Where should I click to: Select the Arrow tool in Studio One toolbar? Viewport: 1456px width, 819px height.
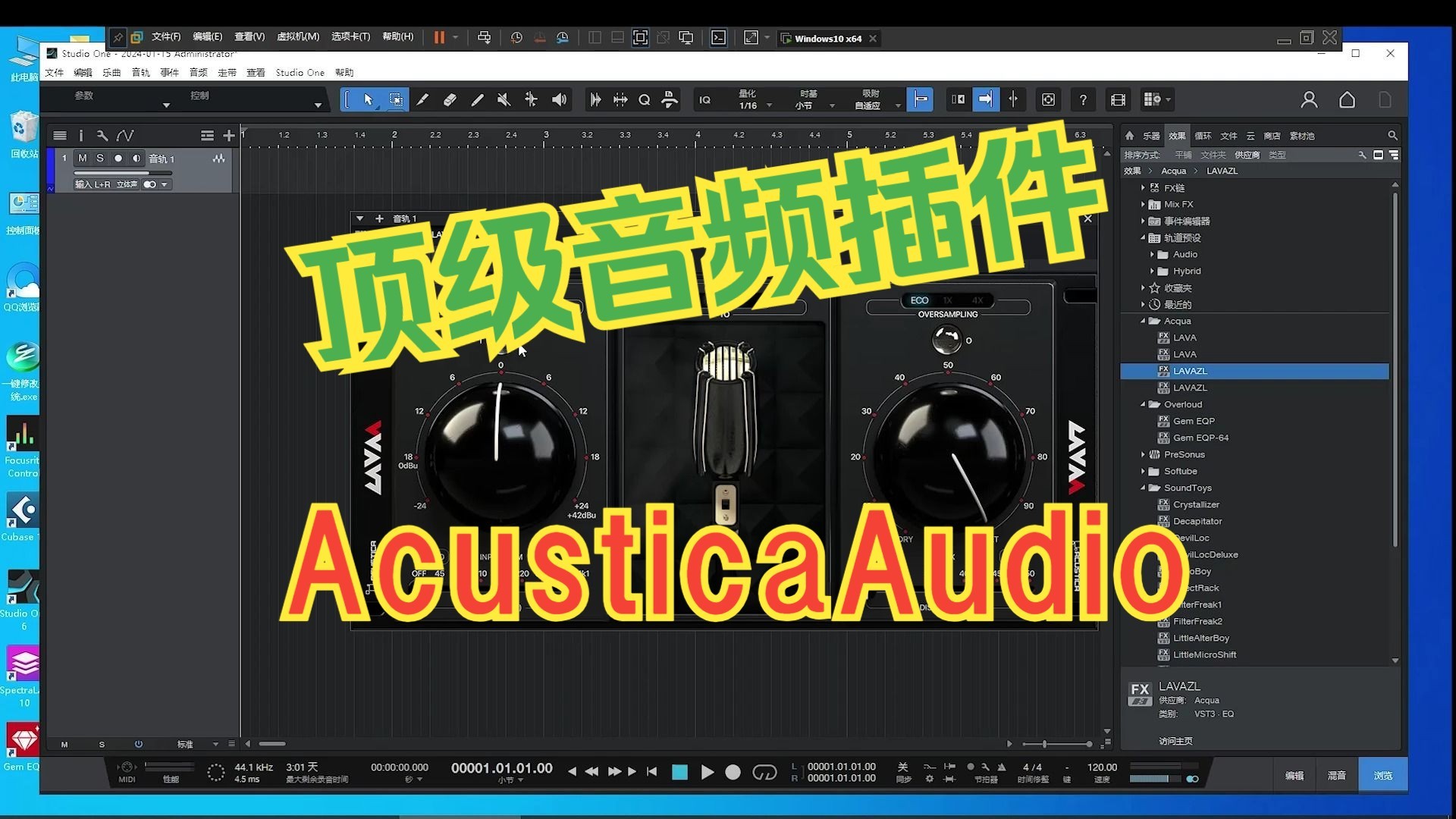[x=369, y=99]
